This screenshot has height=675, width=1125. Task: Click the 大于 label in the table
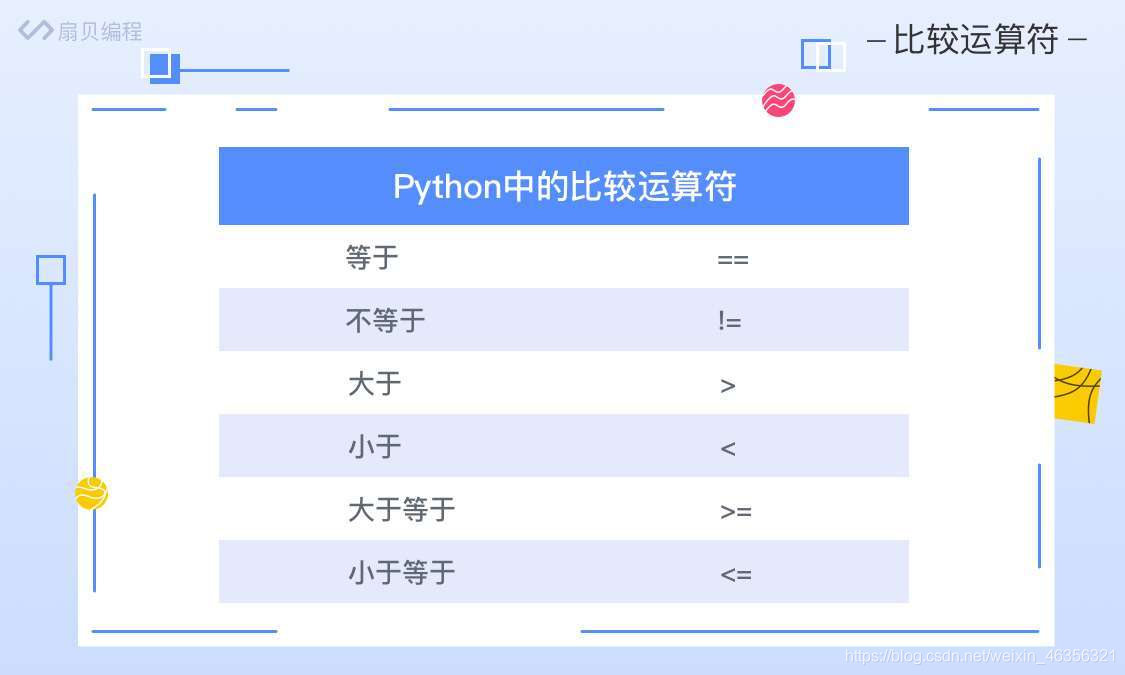point(374,384)
